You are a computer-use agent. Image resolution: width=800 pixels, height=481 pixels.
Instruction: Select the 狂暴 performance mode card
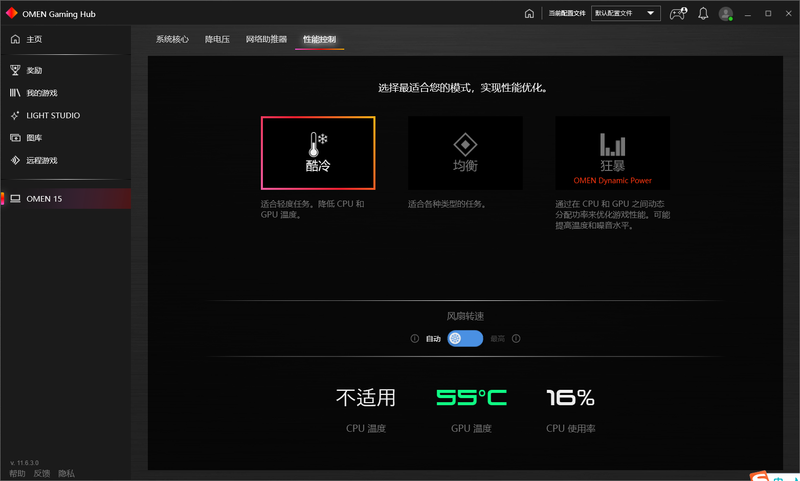tap(613, 153)
